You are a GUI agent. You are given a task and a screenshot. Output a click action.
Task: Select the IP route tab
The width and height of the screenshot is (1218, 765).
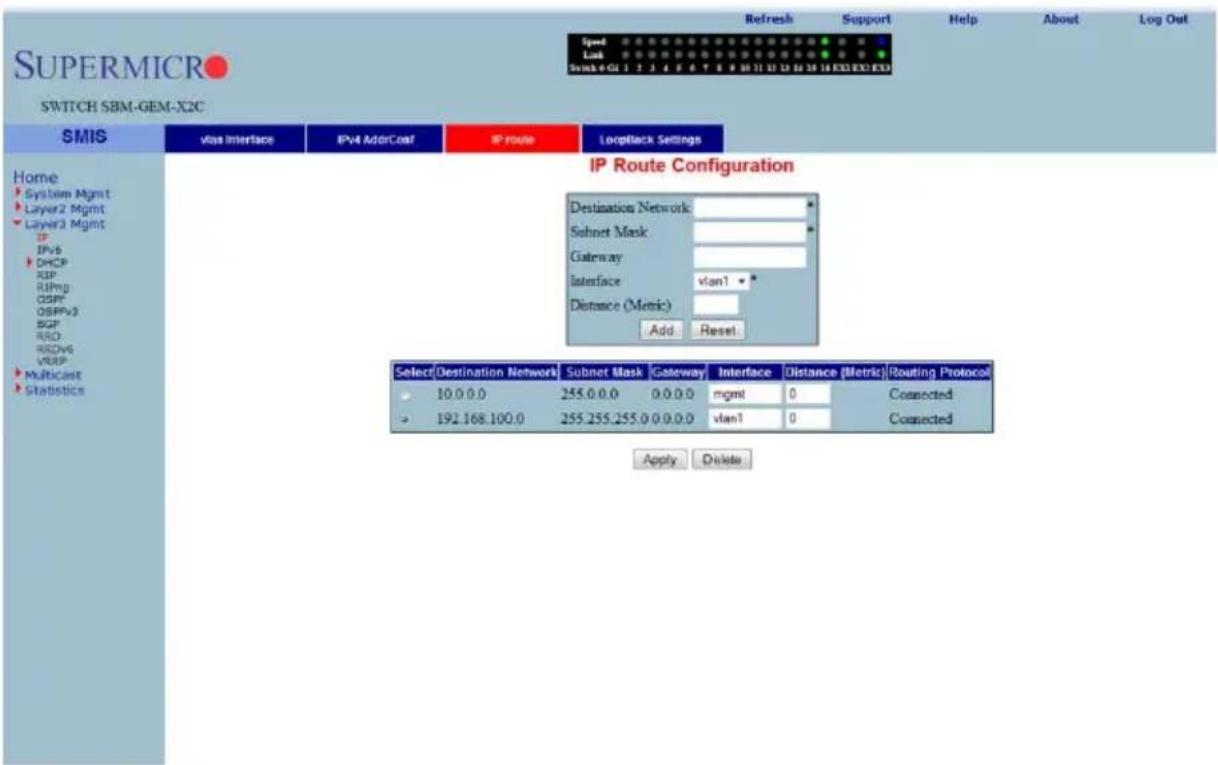pyautogui.click(x=511, y=139)
